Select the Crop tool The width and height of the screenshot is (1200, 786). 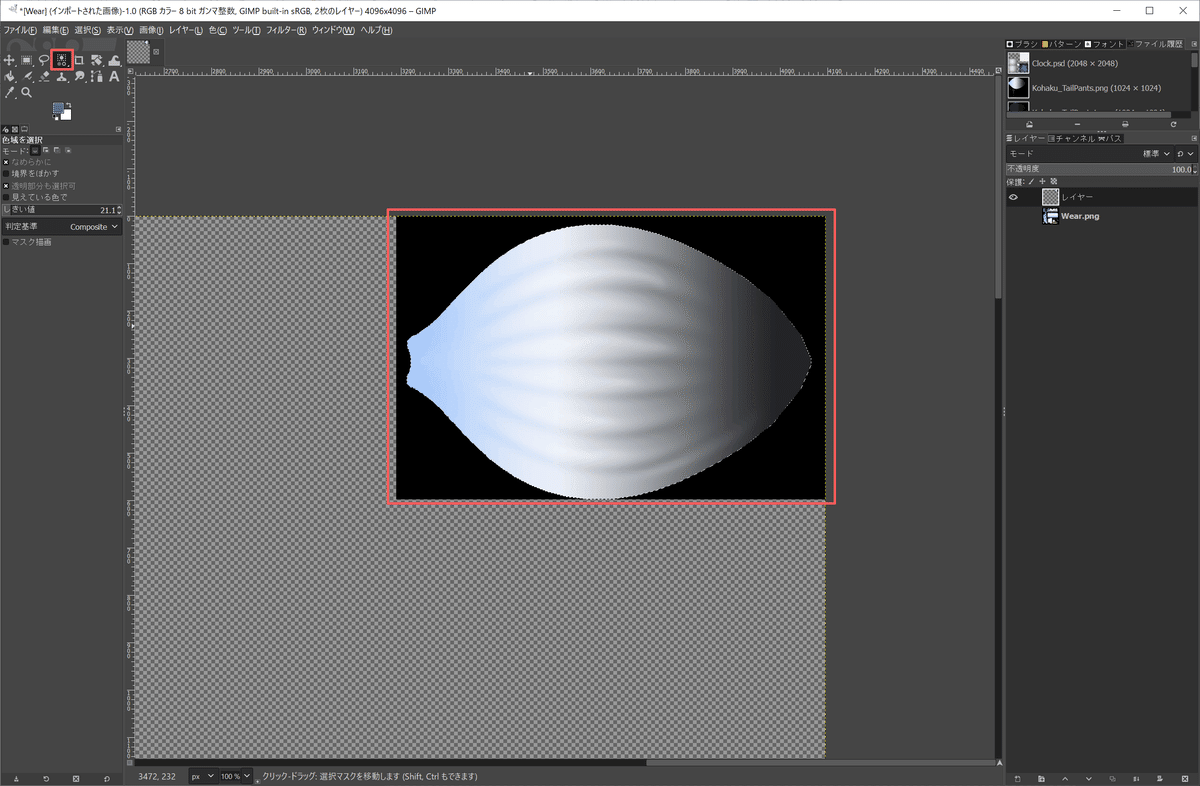tap(79, 60)
